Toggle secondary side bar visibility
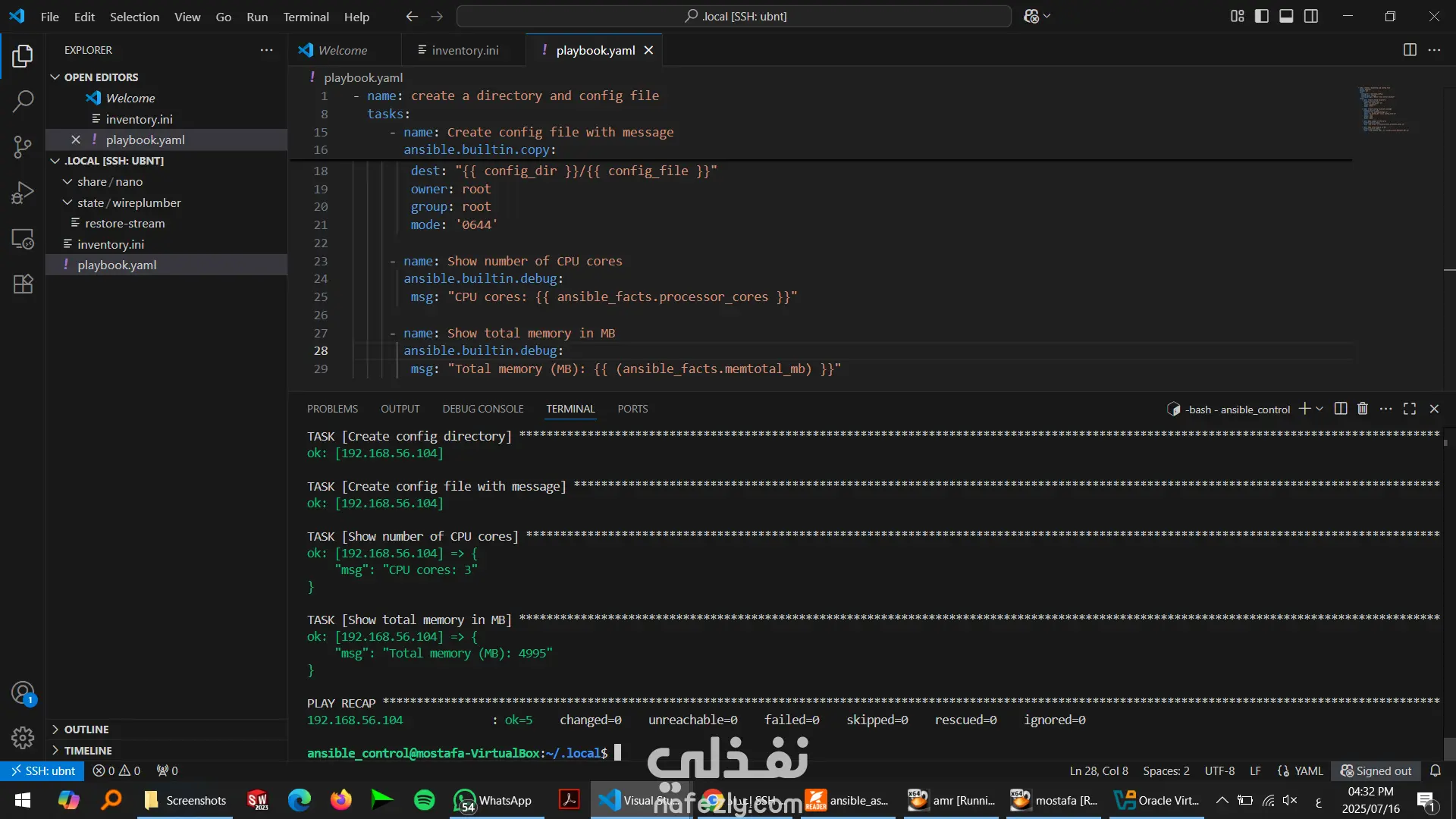1456x819 pixels. (x=1311, y=16)
